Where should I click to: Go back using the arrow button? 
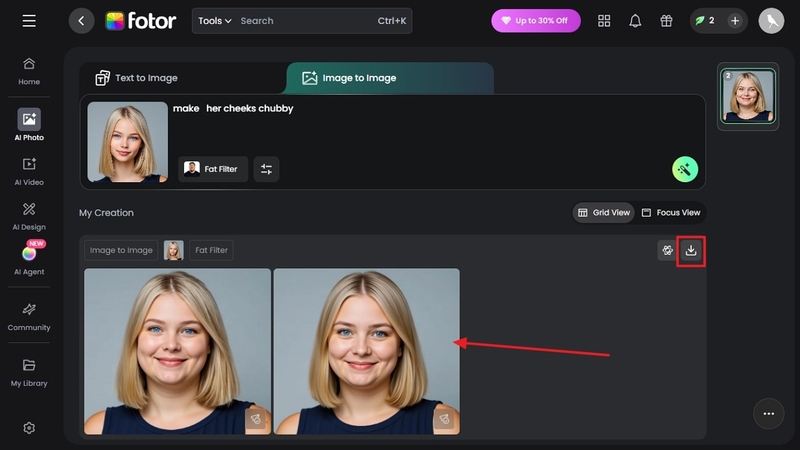(x=82, y=21)
